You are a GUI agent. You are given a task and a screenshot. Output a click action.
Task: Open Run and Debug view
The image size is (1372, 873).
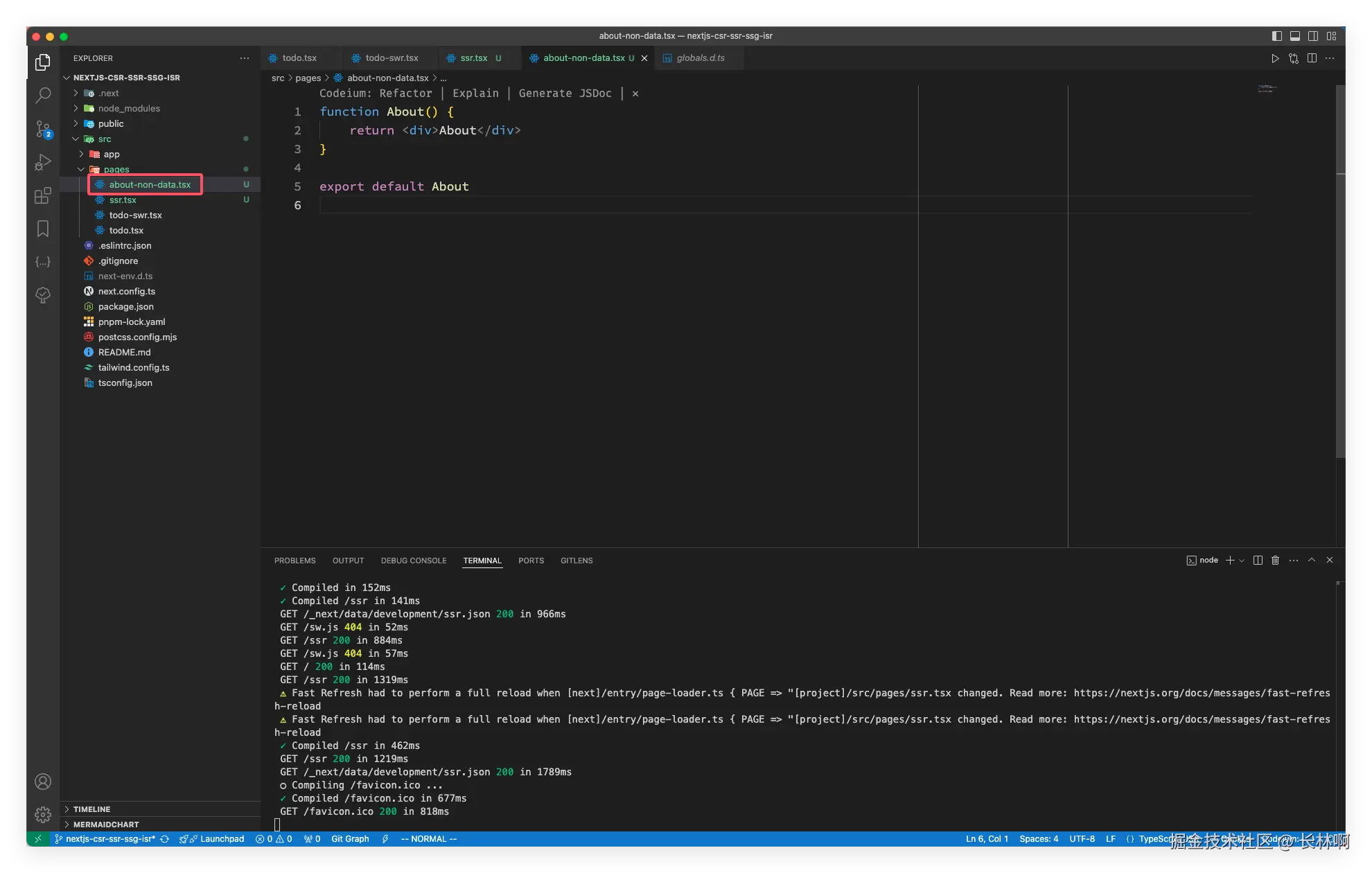pyautogui.click(x=43, y=162)
